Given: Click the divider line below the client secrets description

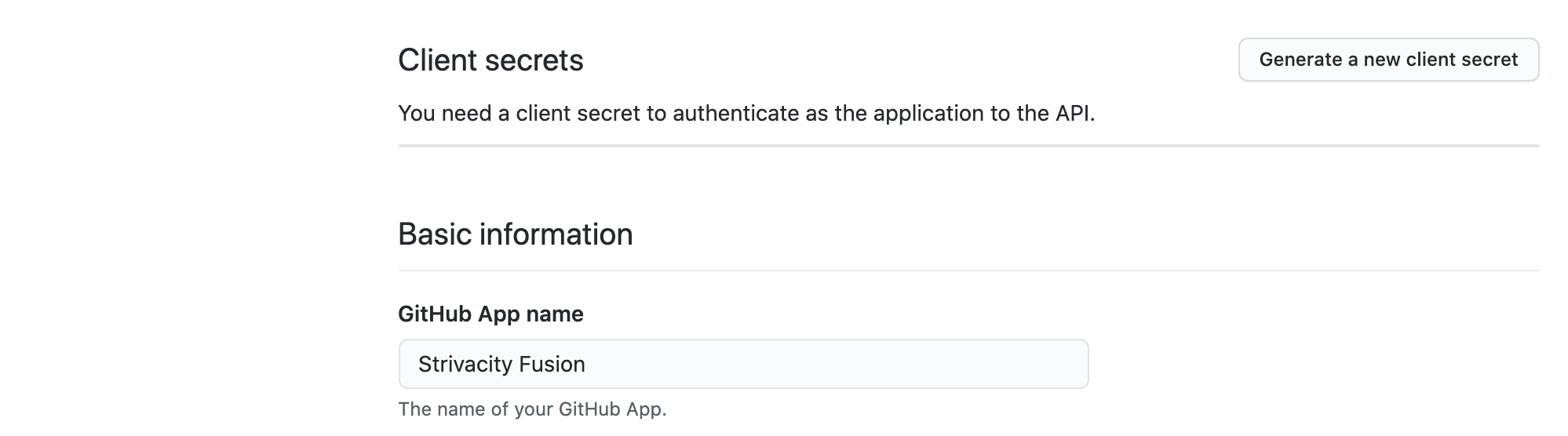Looking at the screenshot, I should [x=968, y=146].
